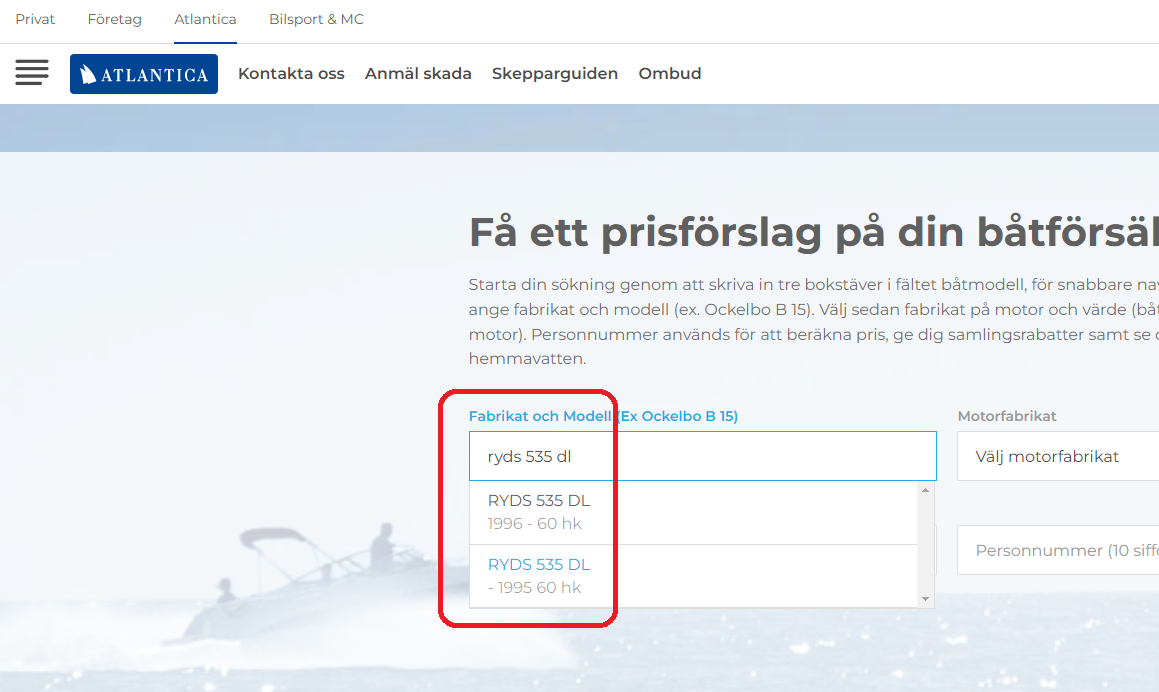
Task: Focus the Fabrikat och Modell input field
Action: (x=702, y=457)
